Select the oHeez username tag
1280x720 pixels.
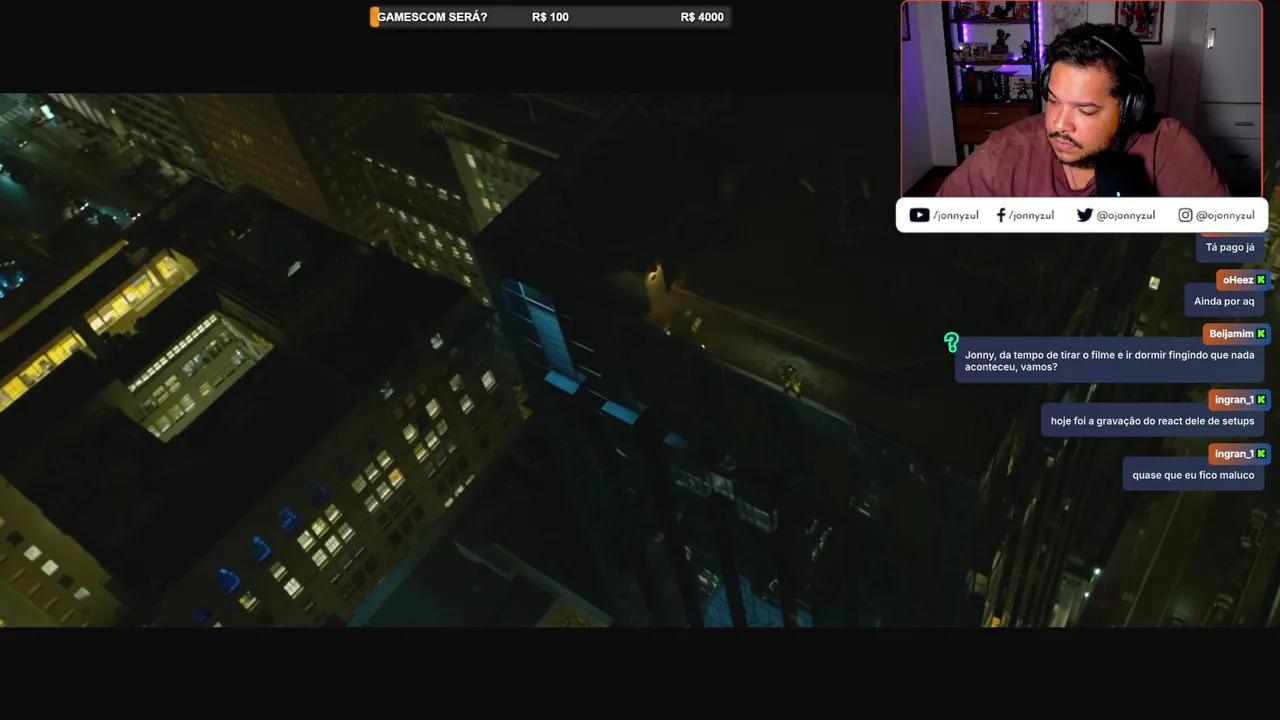click(x=1243, y=280)
